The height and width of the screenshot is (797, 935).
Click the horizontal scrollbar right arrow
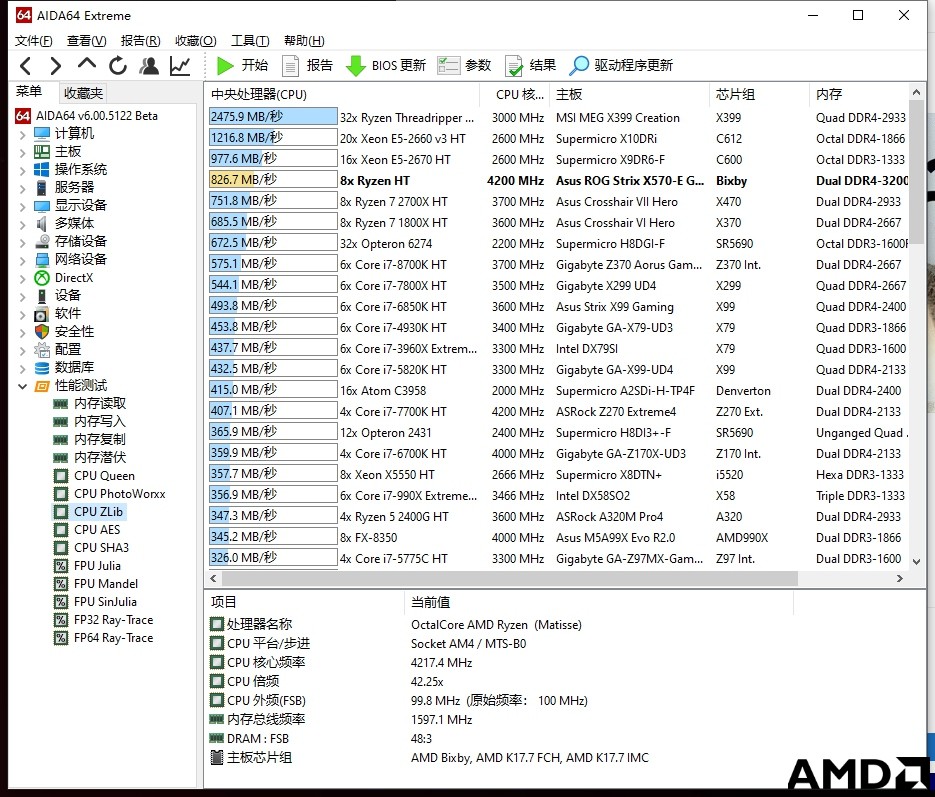pos(900,578)
